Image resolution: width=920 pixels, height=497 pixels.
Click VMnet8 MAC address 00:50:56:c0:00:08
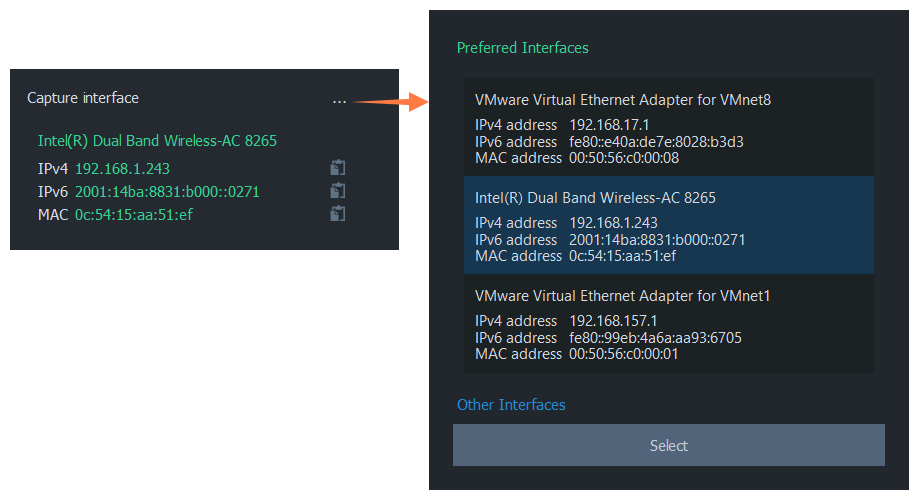point(624,158)
